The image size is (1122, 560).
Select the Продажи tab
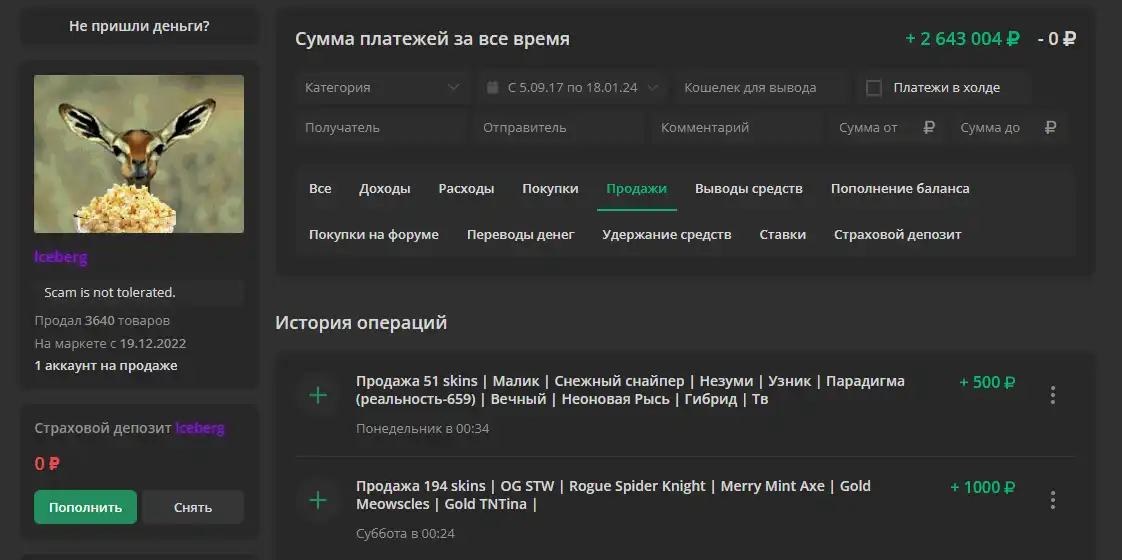point(637,189)
